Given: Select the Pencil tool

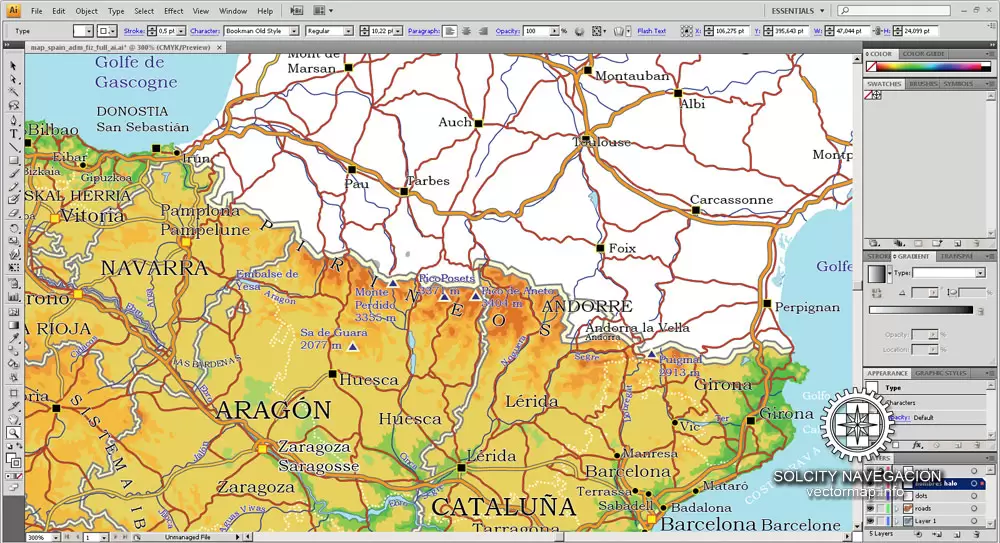Looking at the screenshot, I should [x=13, y=187].
